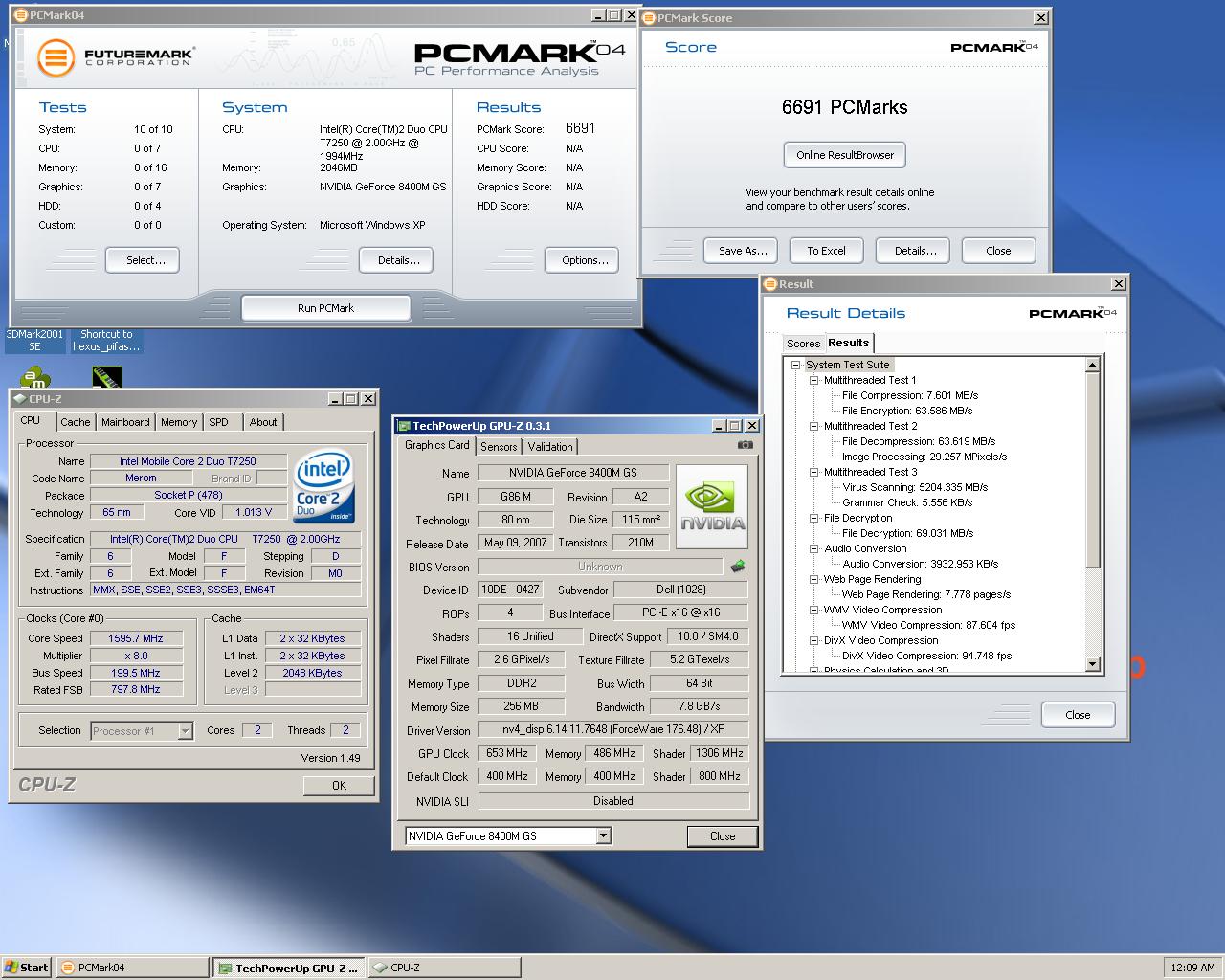Image resolution: width=1225 pixels, height=980 pixels.
Task: Select 'File Compression: 7.601 MB/s' row
Action: (910, 395)
